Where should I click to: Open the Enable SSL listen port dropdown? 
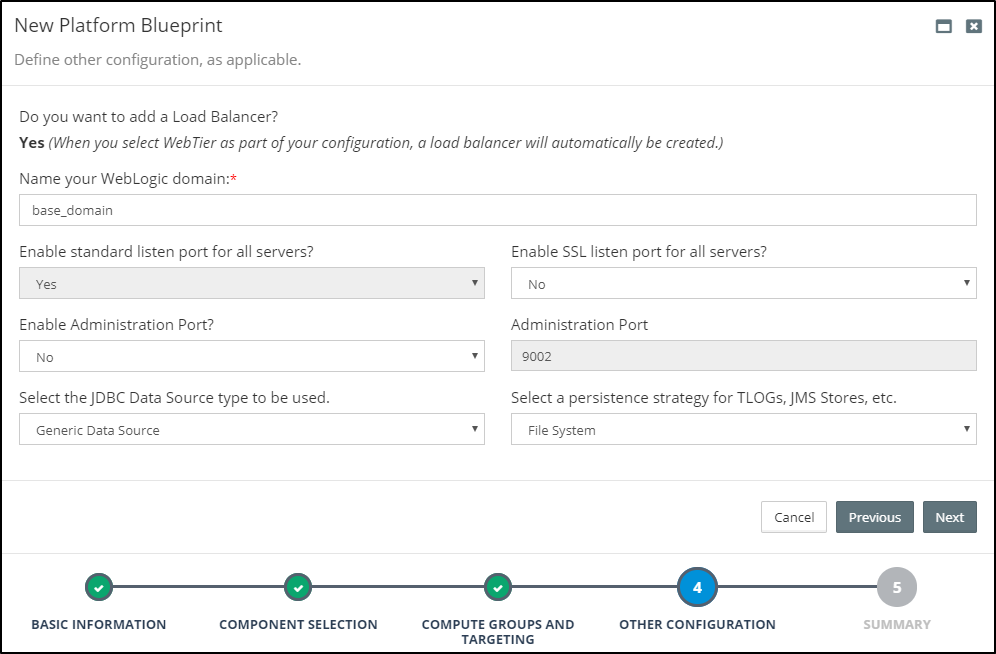point(743,284)
